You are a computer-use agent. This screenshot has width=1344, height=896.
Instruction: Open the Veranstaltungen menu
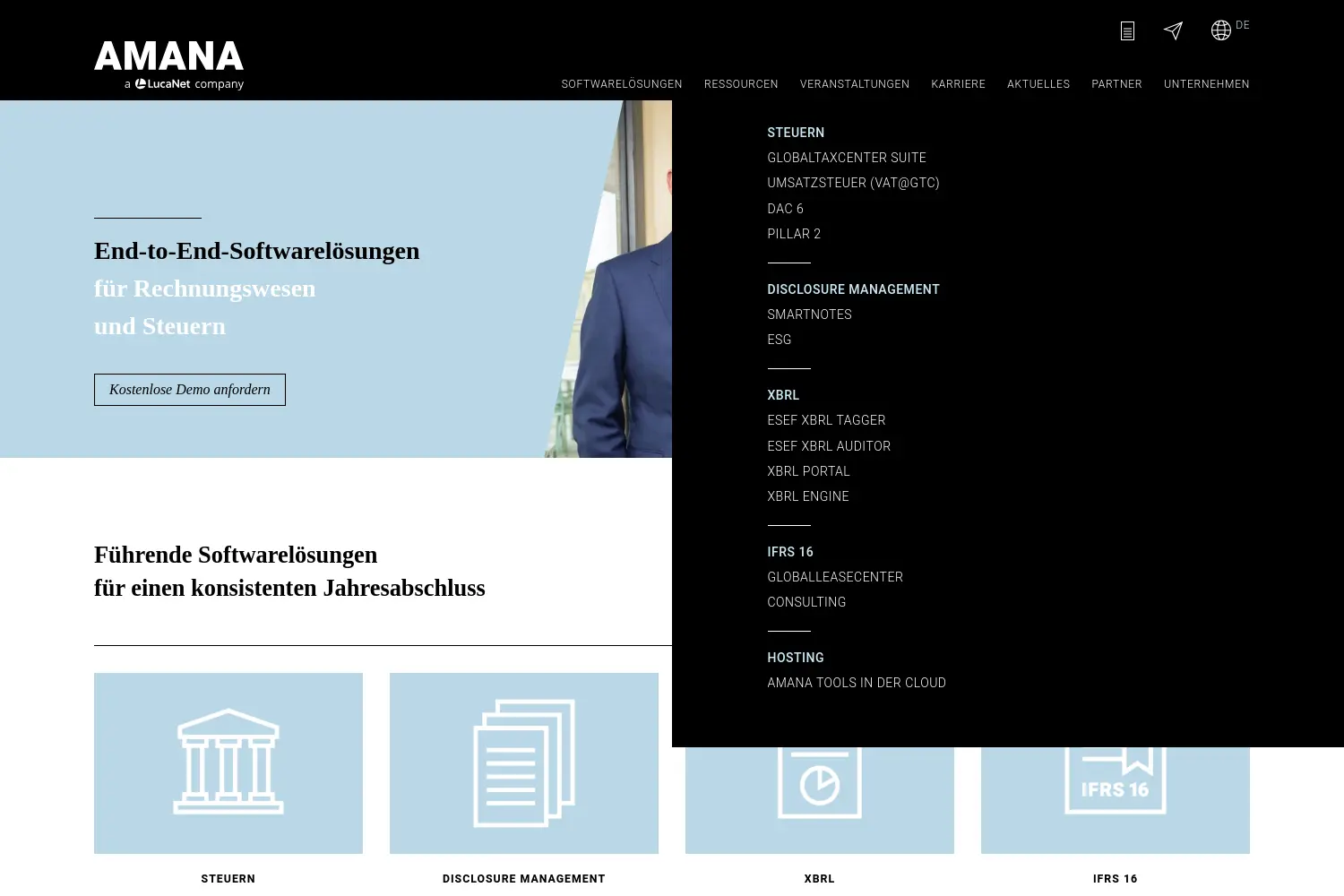(x=855, y=84)
